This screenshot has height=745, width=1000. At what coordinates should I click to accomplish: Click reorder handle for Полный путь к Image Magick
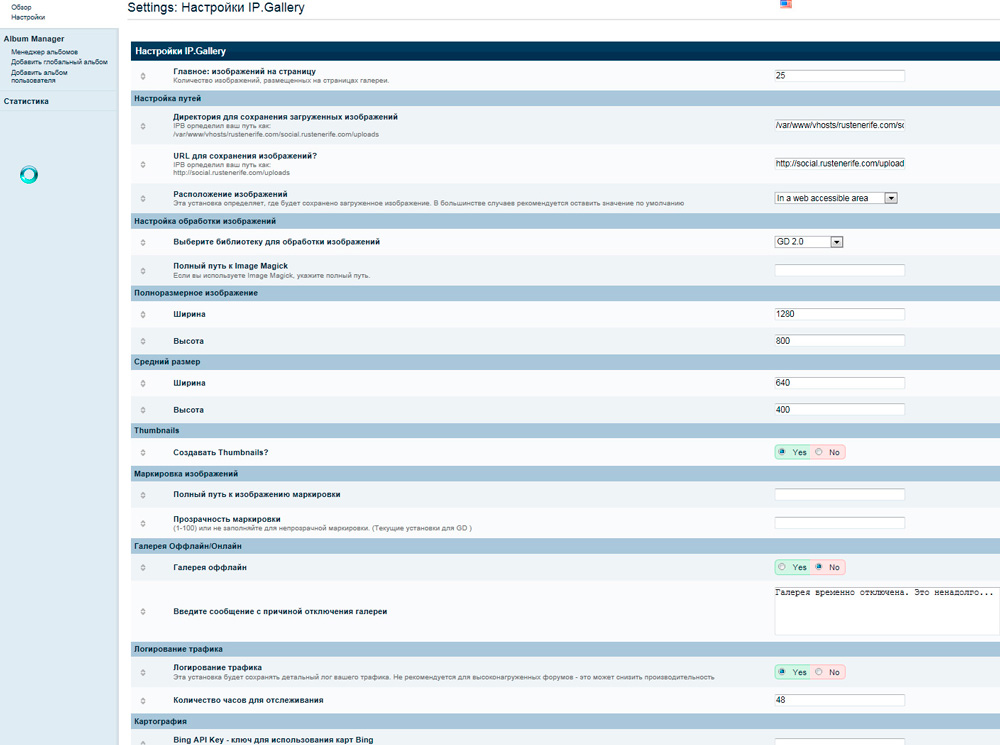click(x=142, y=270)
